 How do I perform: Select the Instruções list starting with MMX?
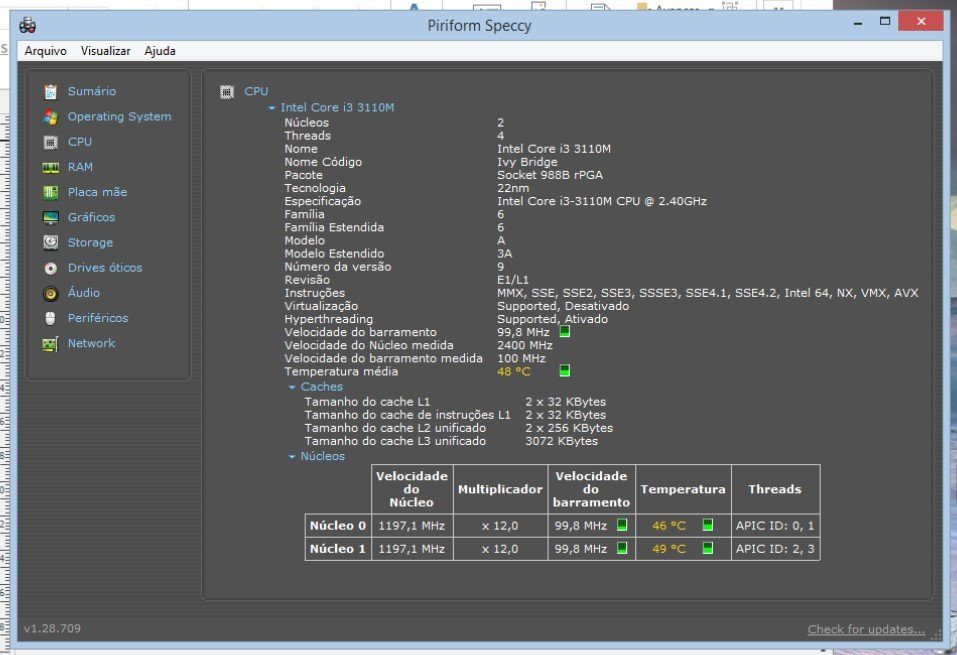click(x=707, y=293)
